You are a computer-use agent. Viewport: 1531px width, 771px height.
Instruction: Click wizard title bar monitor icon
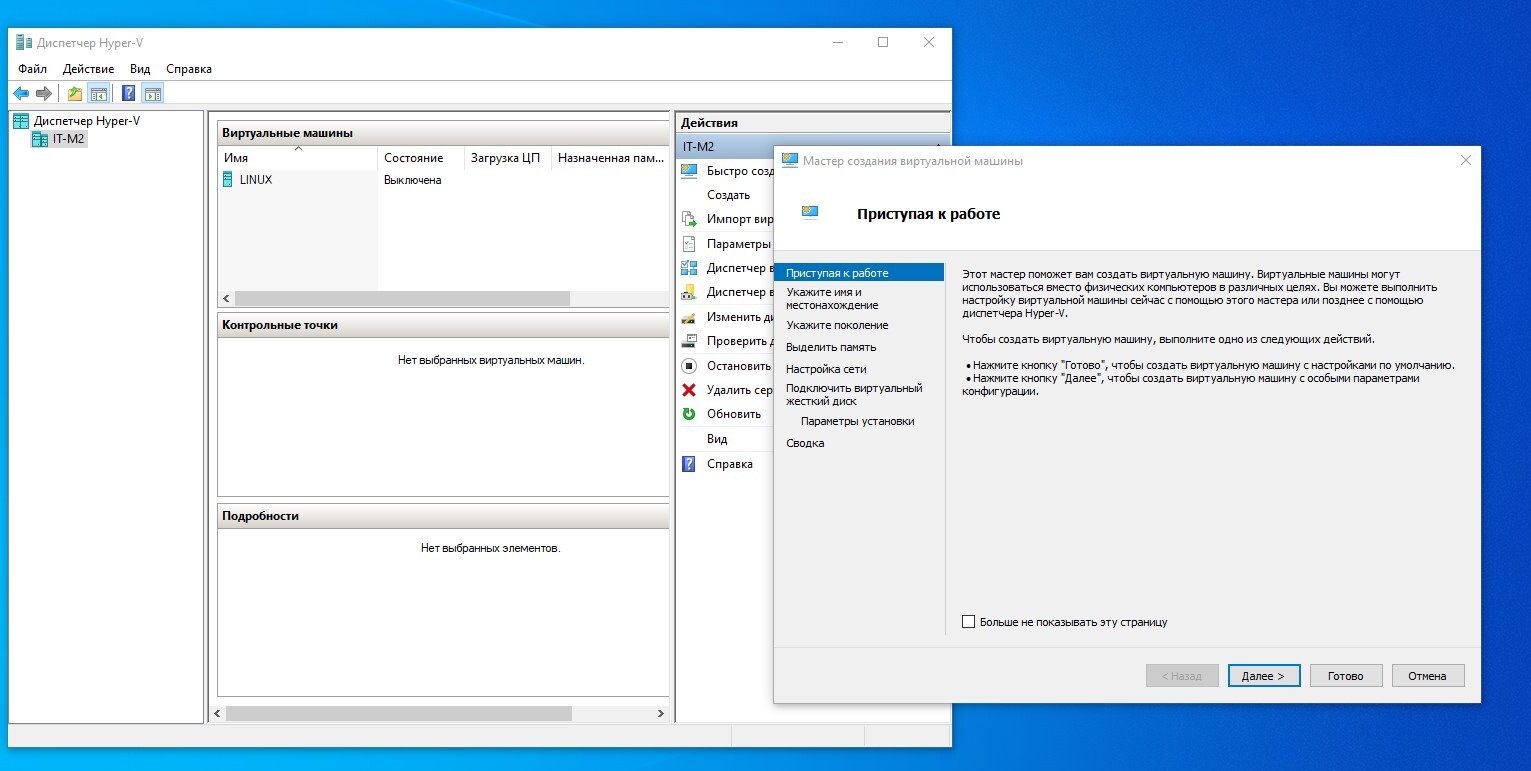point(790,160)
